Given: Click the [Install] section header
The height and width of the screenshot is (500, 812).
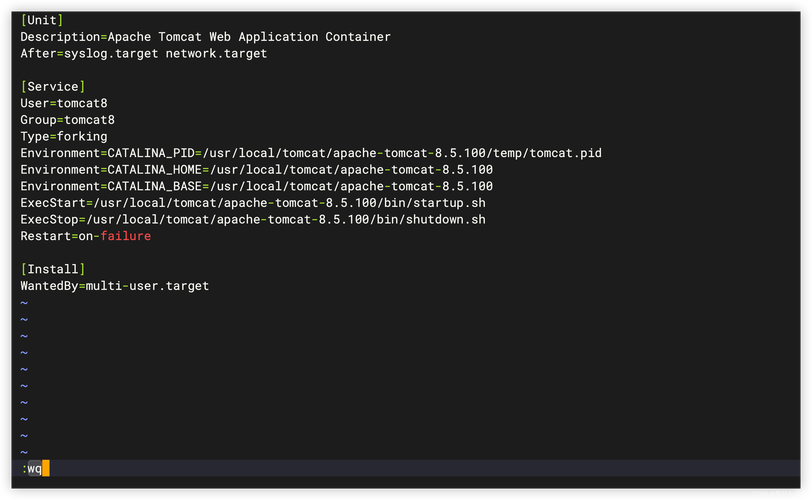Looking at the screenshot, I should [53, 269].
